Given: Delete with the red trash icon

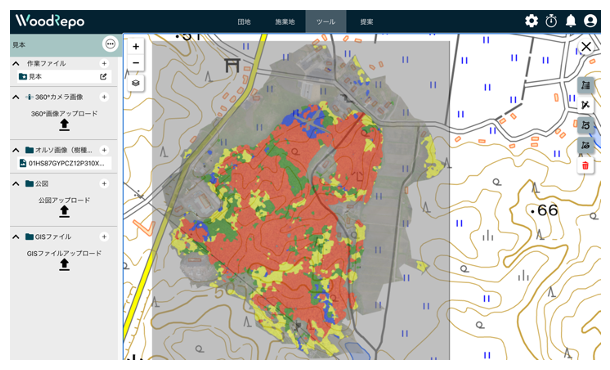Looking at the screenshot, I should (585, 166).
